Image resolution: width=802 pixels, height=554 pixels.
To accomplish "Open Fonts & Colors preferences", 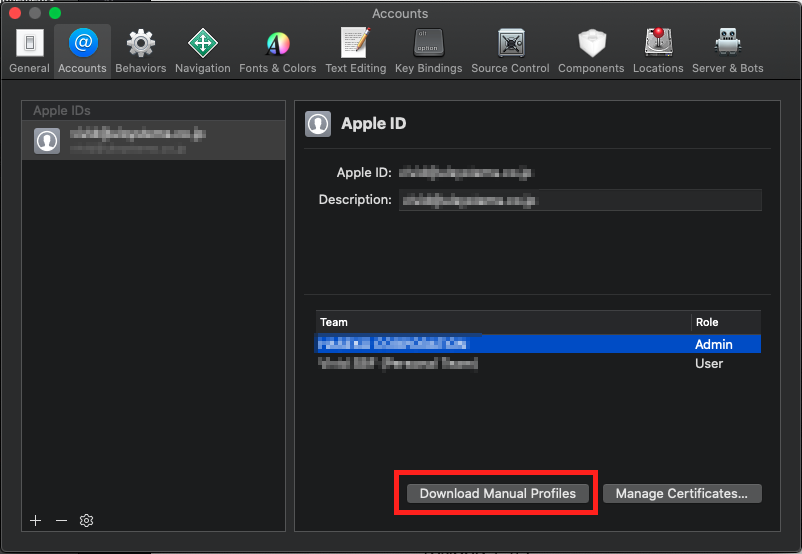I will click(x=278, y=51).
